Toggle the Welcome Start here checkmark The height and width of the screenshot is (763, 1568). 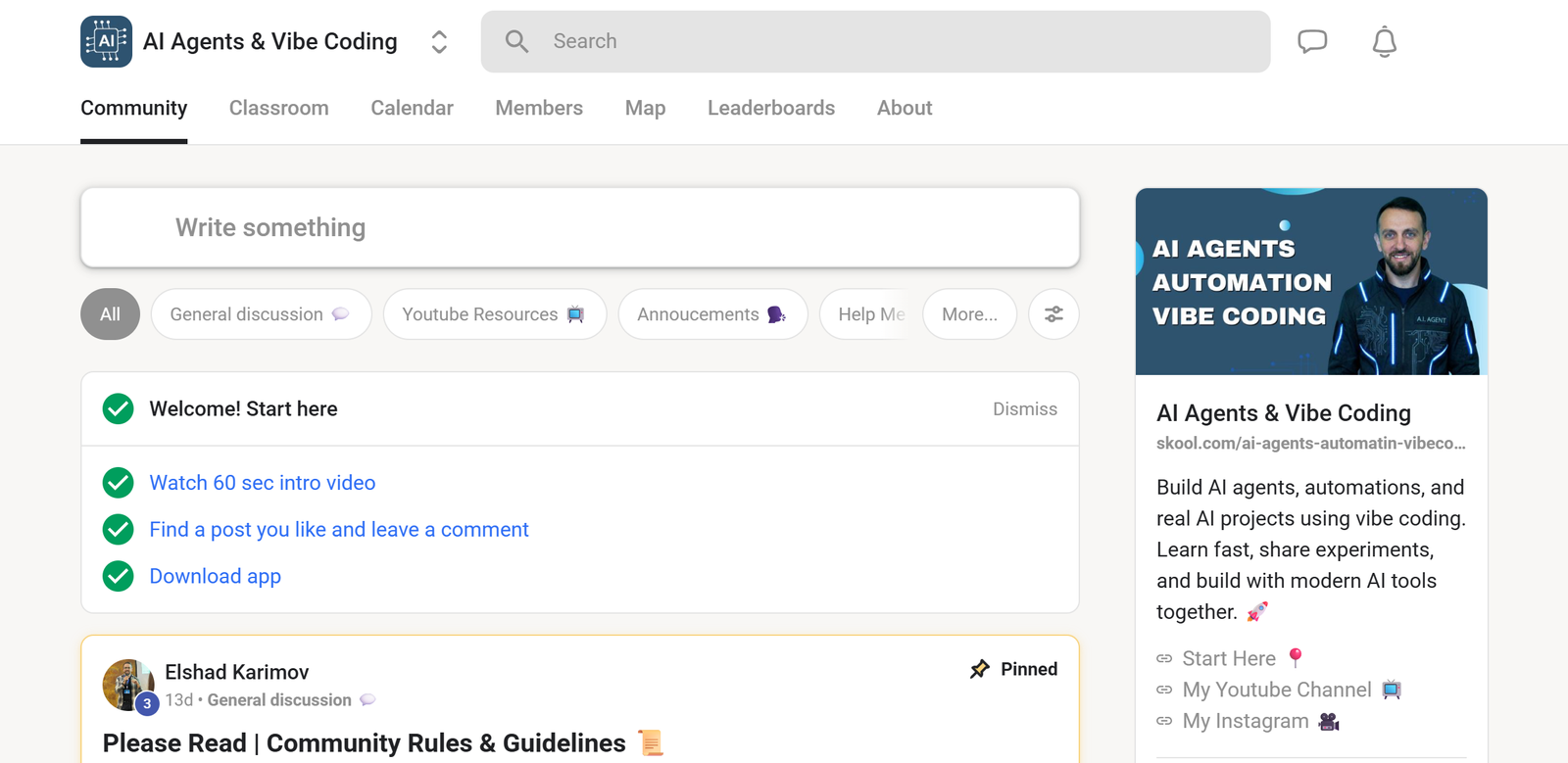119,408
